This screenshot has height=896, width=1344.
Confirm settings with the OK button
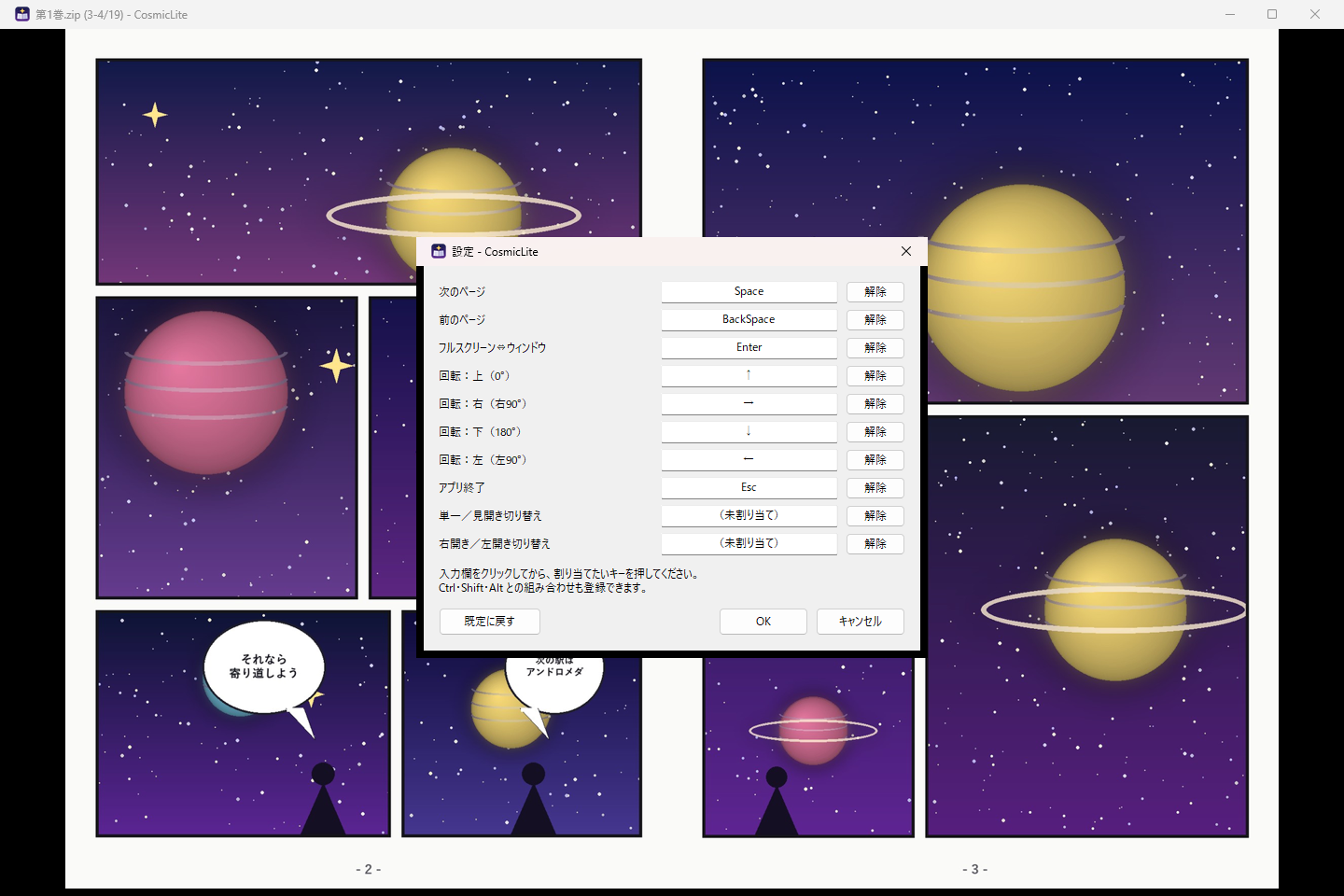[763, 622]
